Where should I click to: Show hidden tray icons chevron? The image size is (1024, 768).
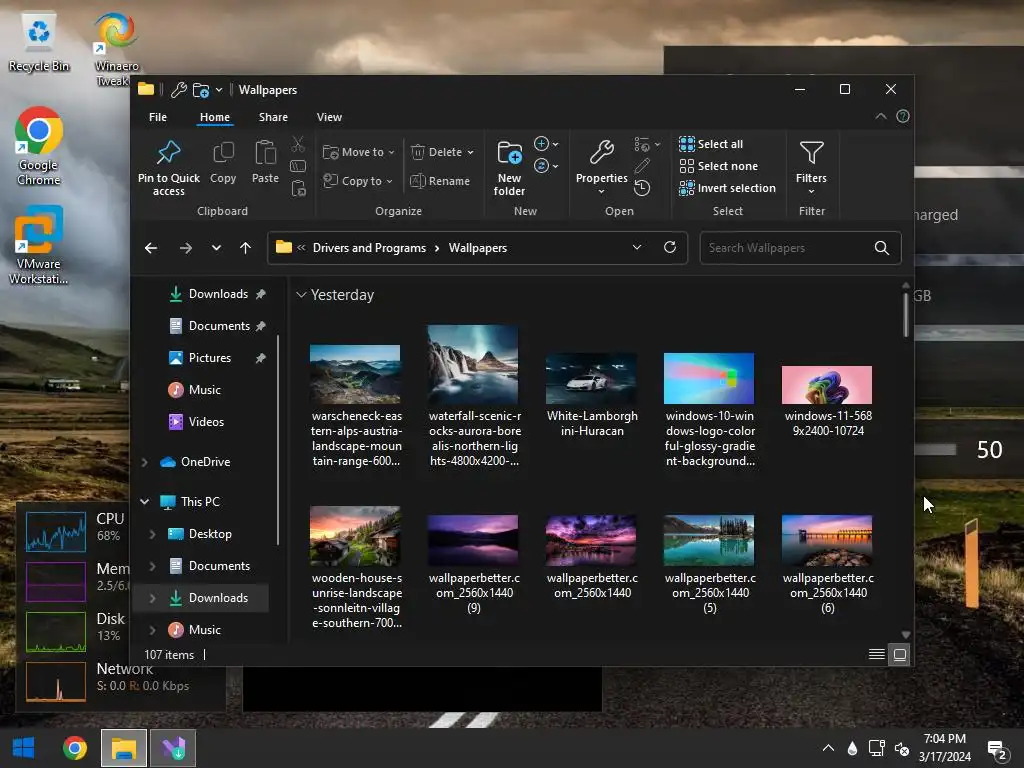(x=828, y=748)
